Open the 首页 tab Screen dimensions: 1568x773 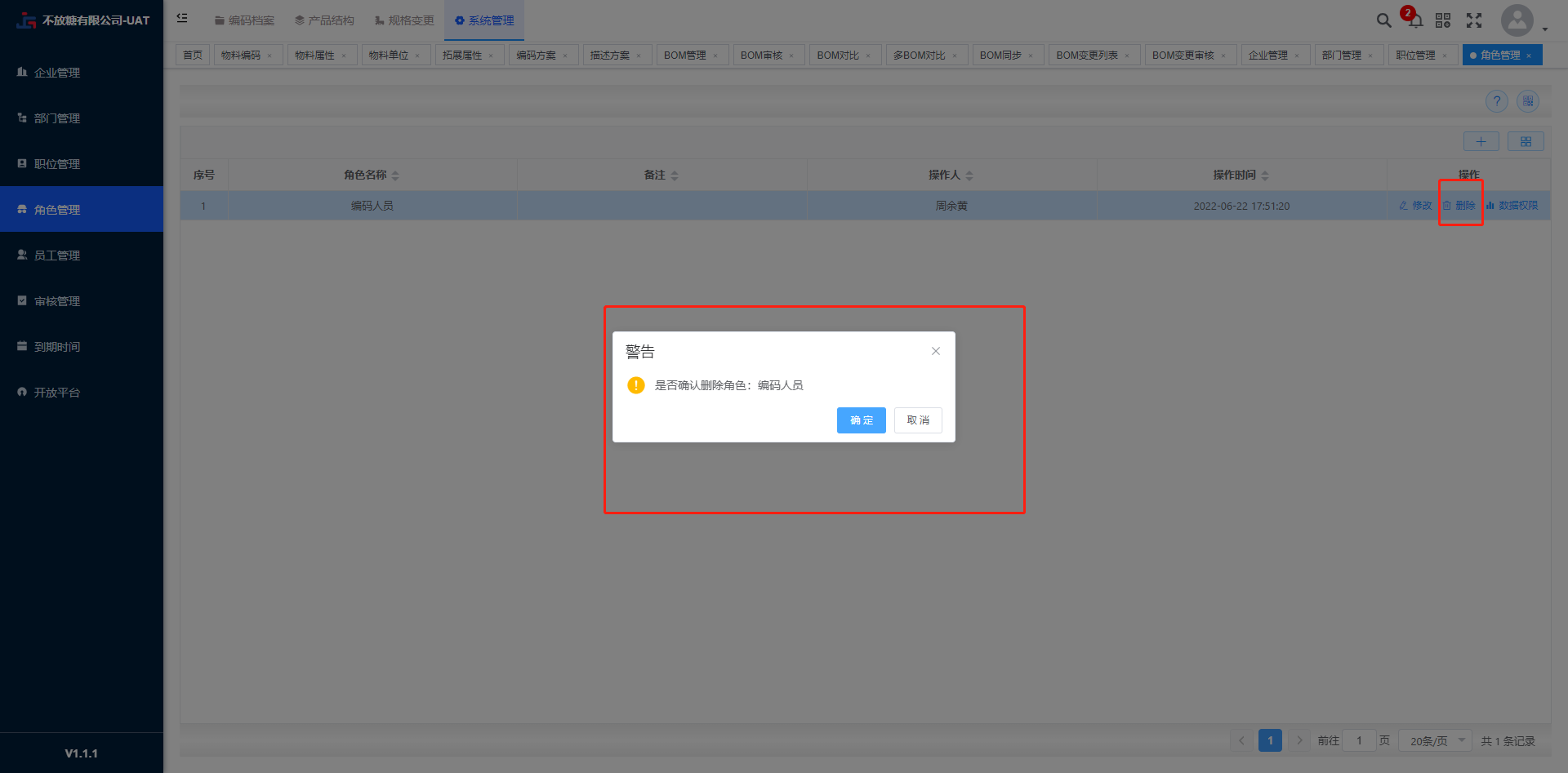tap(193, 55)
